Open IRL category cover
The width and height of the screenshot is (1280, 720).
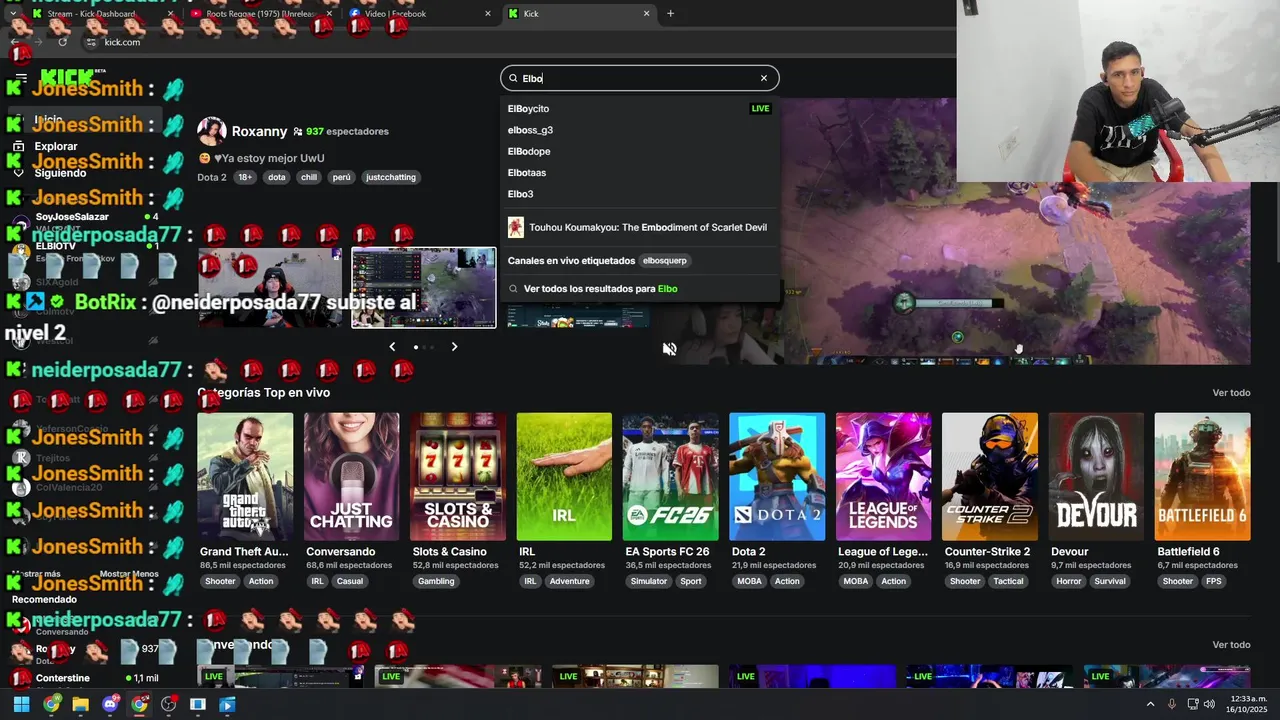(x=564, y=477)
